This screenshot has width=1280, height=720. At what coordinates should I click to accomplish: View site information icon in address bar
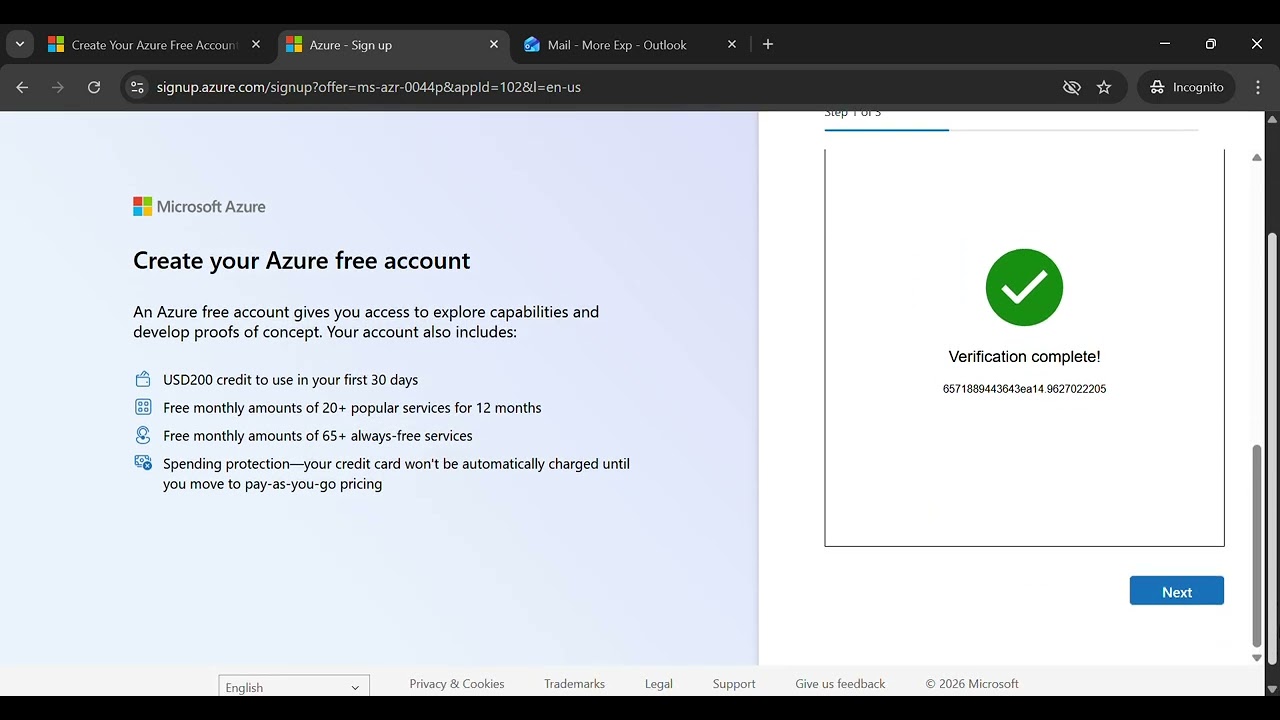138,87
